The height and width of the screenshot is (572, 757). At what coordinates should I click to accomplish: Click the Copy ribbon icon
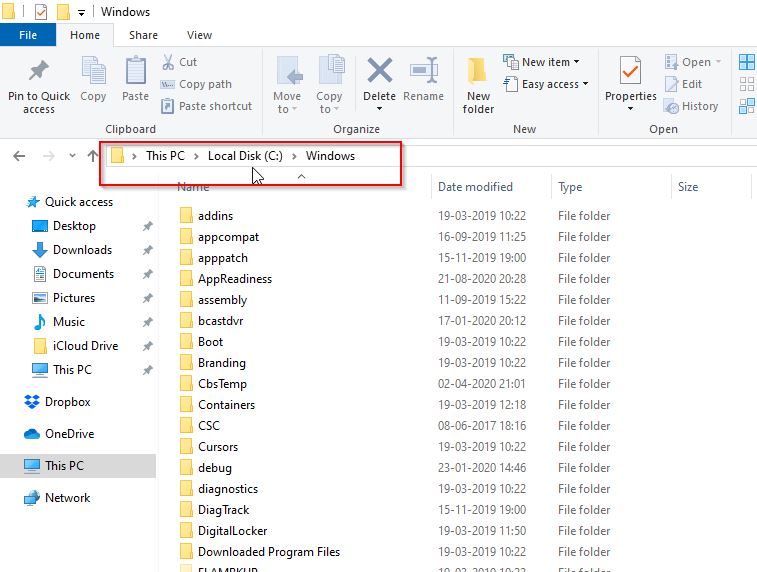coord(93,72)
